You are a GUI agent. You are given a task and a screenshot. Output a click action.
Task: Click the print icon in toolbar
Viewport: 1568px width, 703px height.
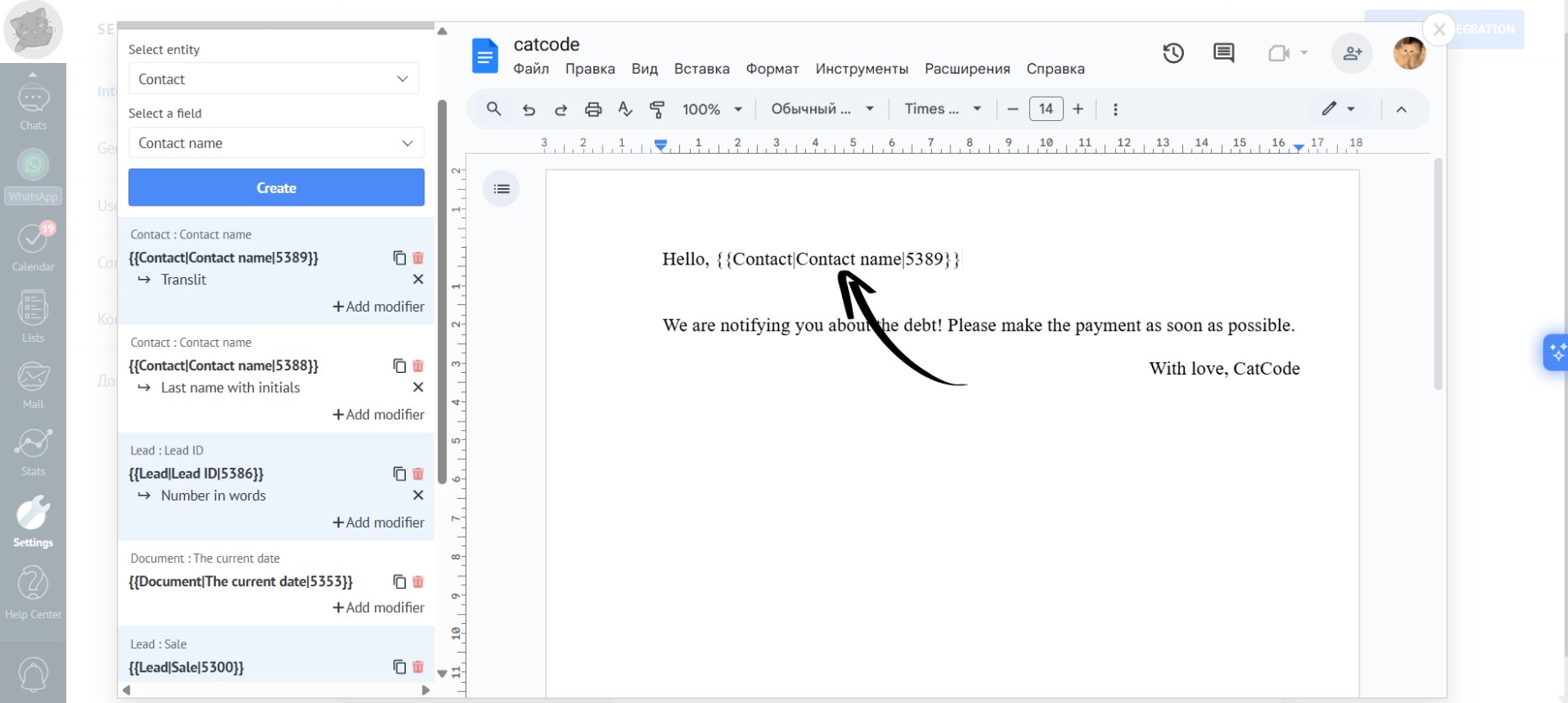click(593, 109)
